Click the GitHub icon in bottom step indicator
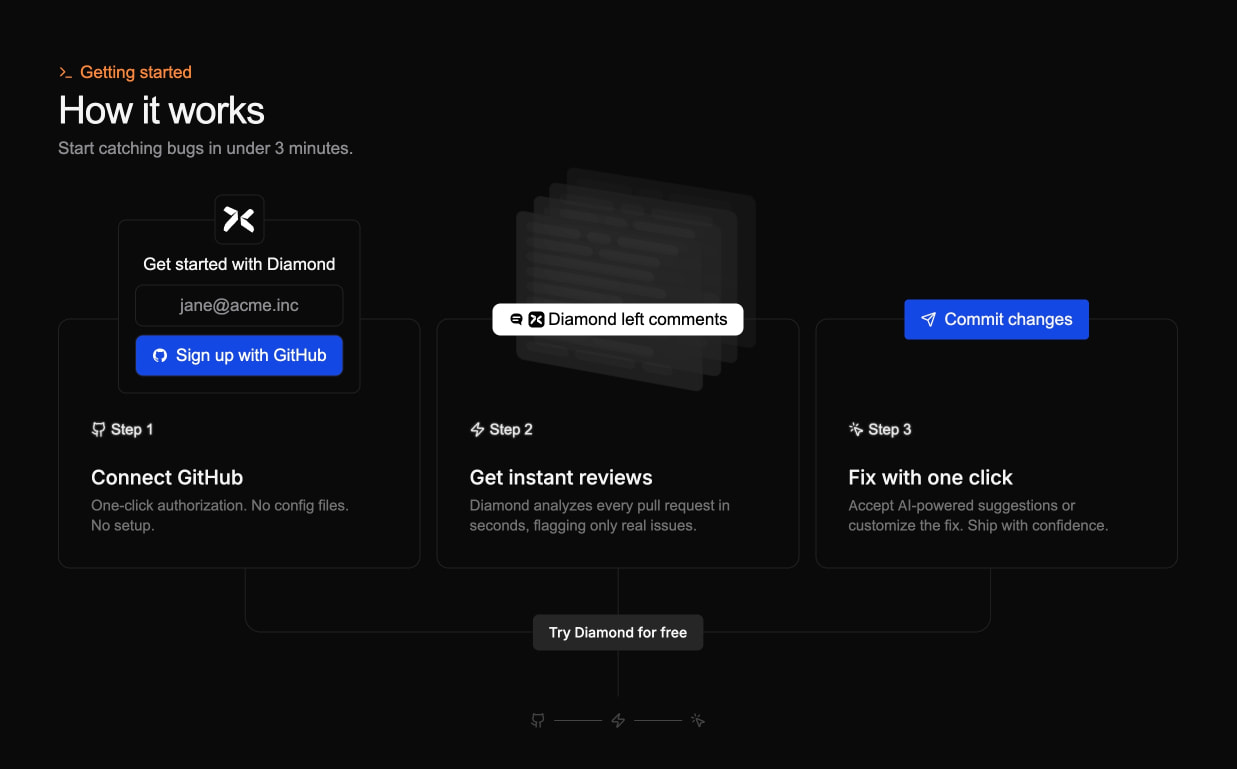The height and width of the screenshot is (769, 1237). tap(538, 720)
